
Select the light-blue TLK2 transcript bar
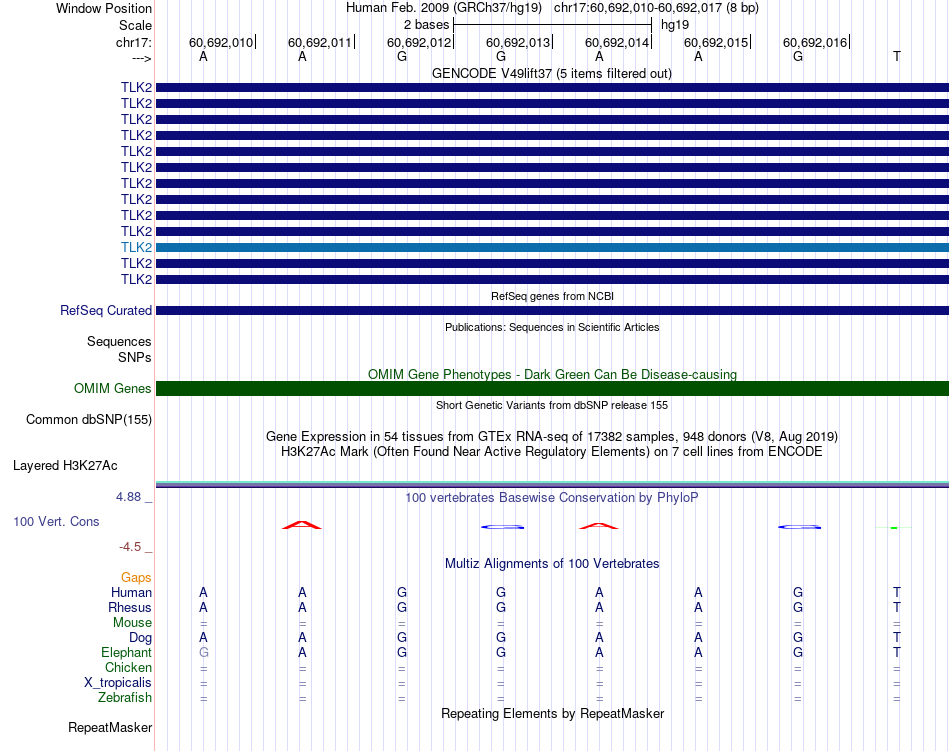pos(552,248)
